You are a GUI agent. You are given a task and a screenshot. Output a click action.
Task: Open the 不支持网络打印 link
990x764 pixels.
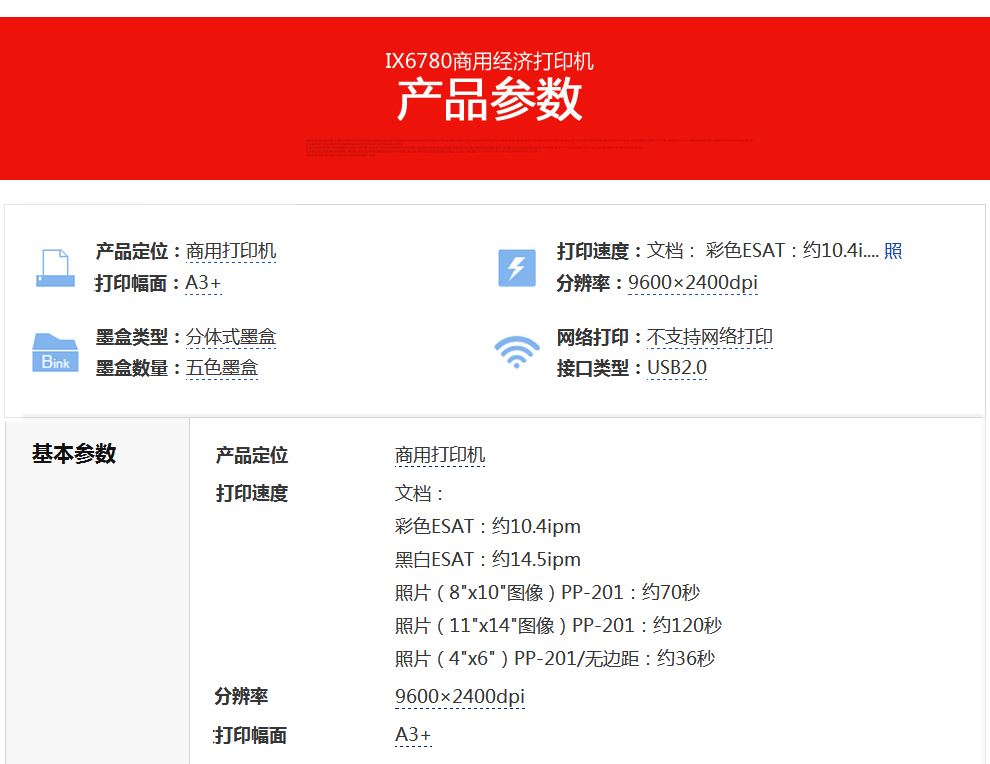tap(709, 337)
